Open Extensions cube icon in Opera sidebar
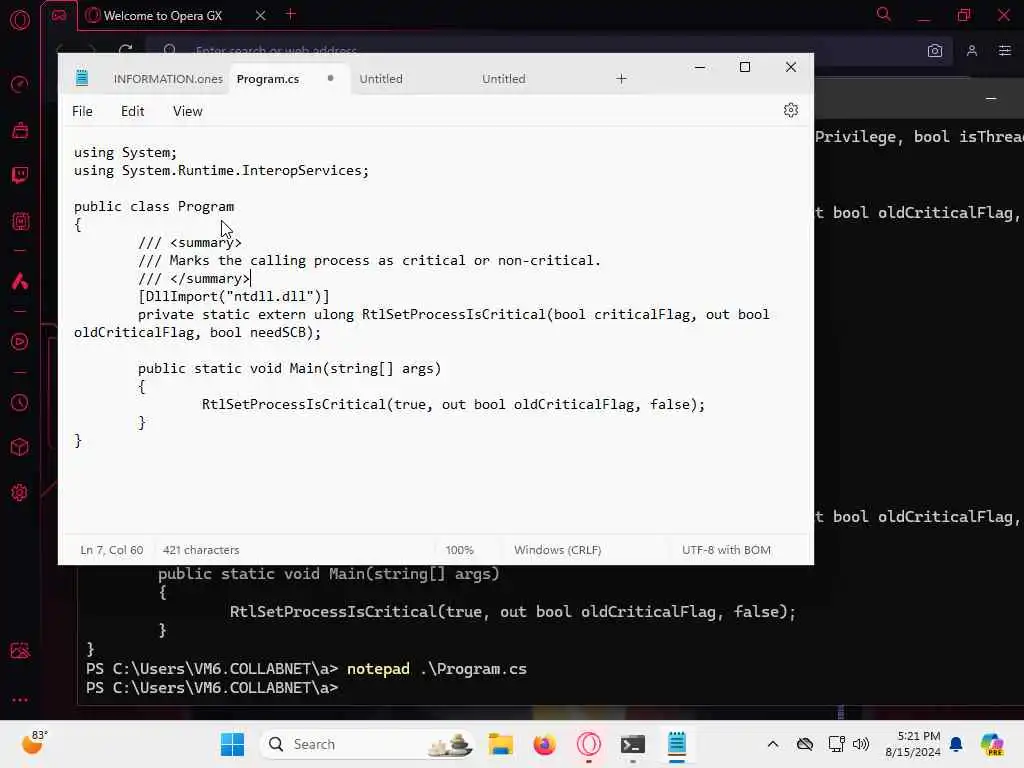The height and width of the screenshot is (768, 1024). coord(20,447)
